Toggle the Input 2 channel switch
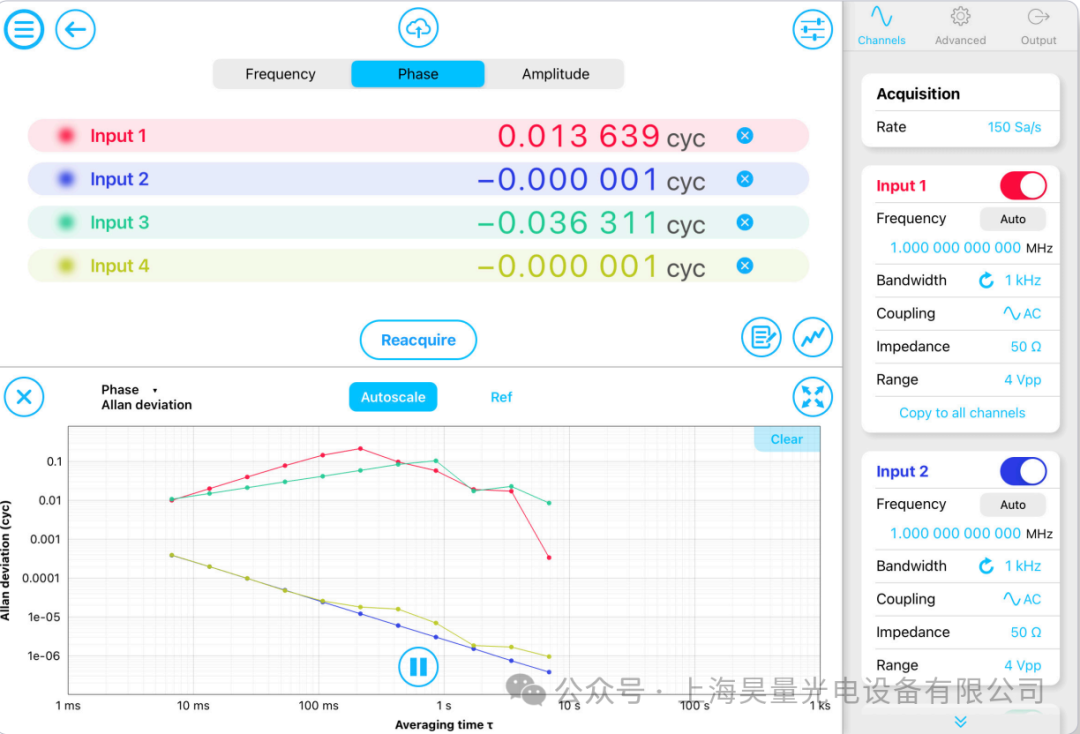This screenshot has width=1080, height=734. point(1022,471)
